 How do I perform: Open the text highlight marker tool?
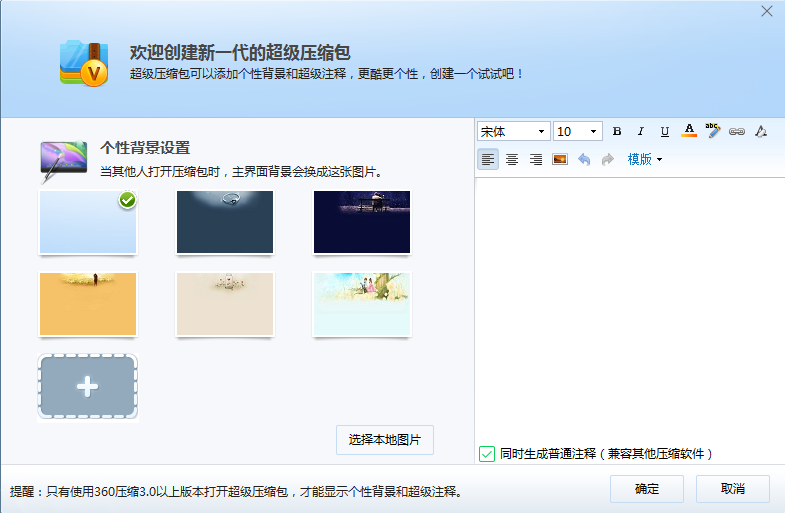click(x=713, y=131)
